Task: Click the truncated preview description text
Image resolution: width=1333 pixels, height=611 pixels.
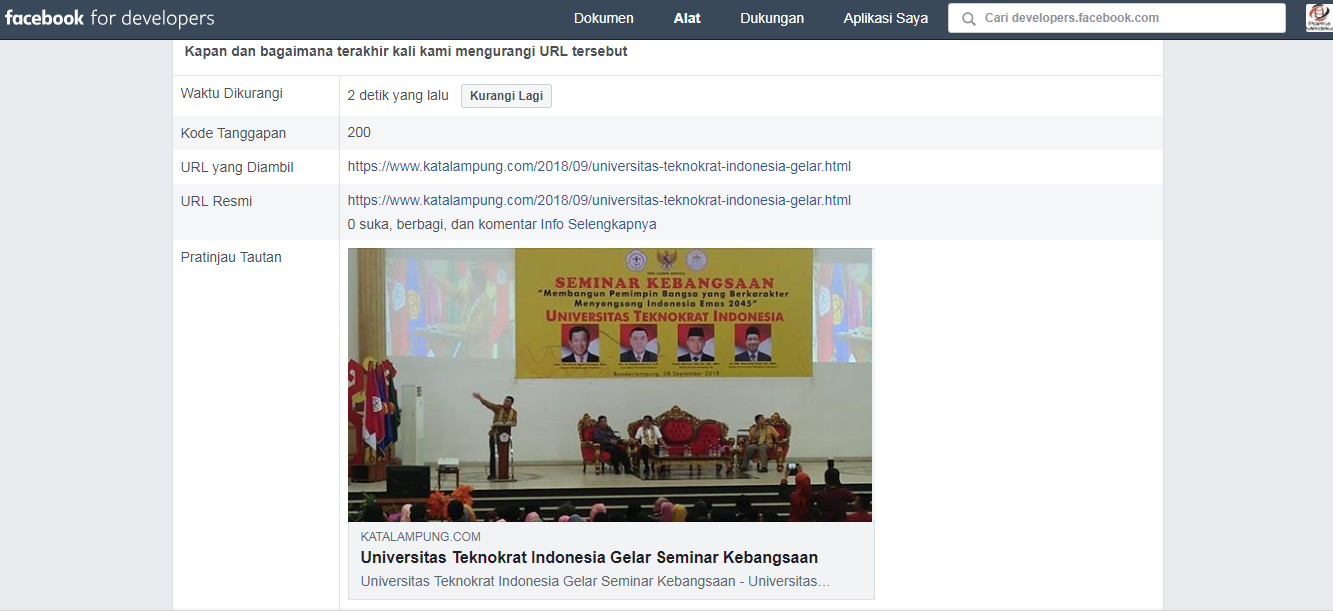Action: tap(595, 581)
